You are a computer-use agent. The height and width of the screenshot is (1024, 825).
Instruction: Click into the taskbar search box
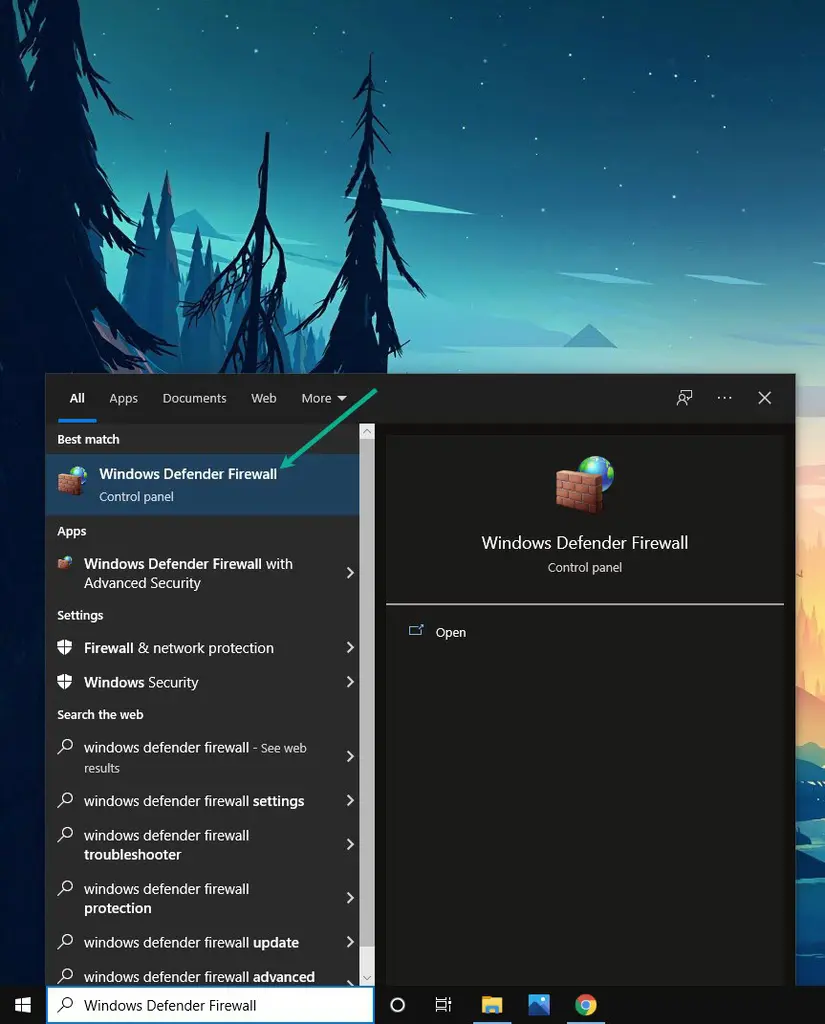[x=210, y=1005]
